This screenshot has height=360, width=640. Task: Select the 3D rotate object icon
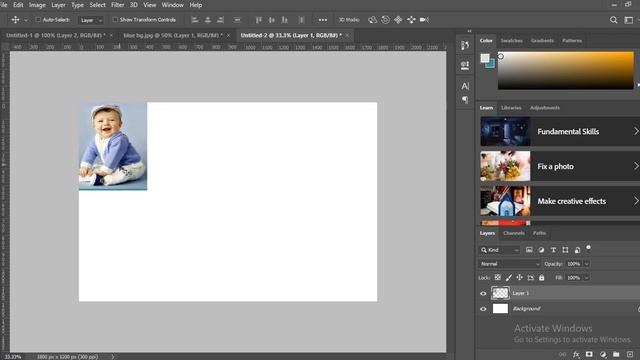click(372, 20)
